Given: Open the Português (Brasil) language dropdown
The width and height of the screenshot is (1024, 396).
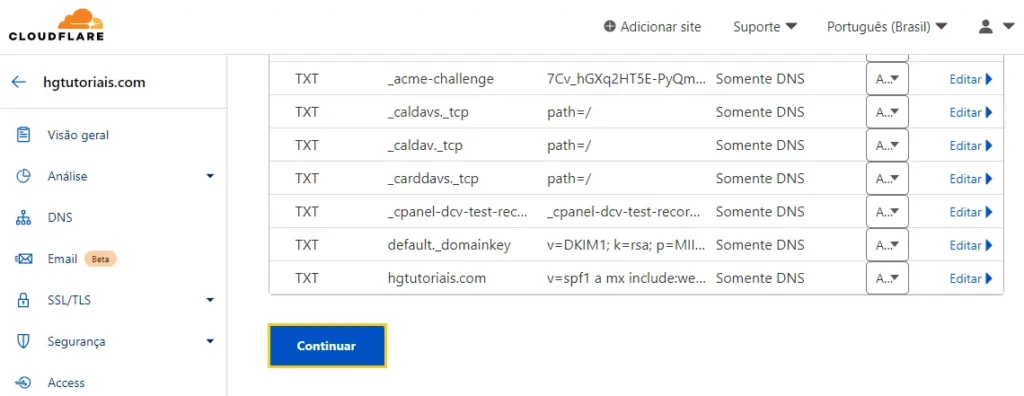Looking at the screenshot, I should click(x=887, y=27).
